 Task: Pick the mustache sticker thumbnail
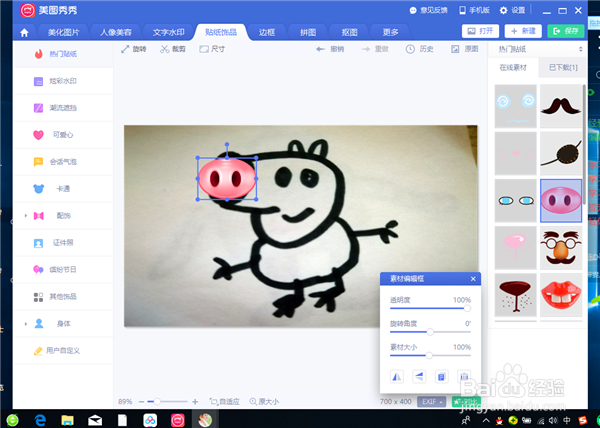click(x=561, y=106)
